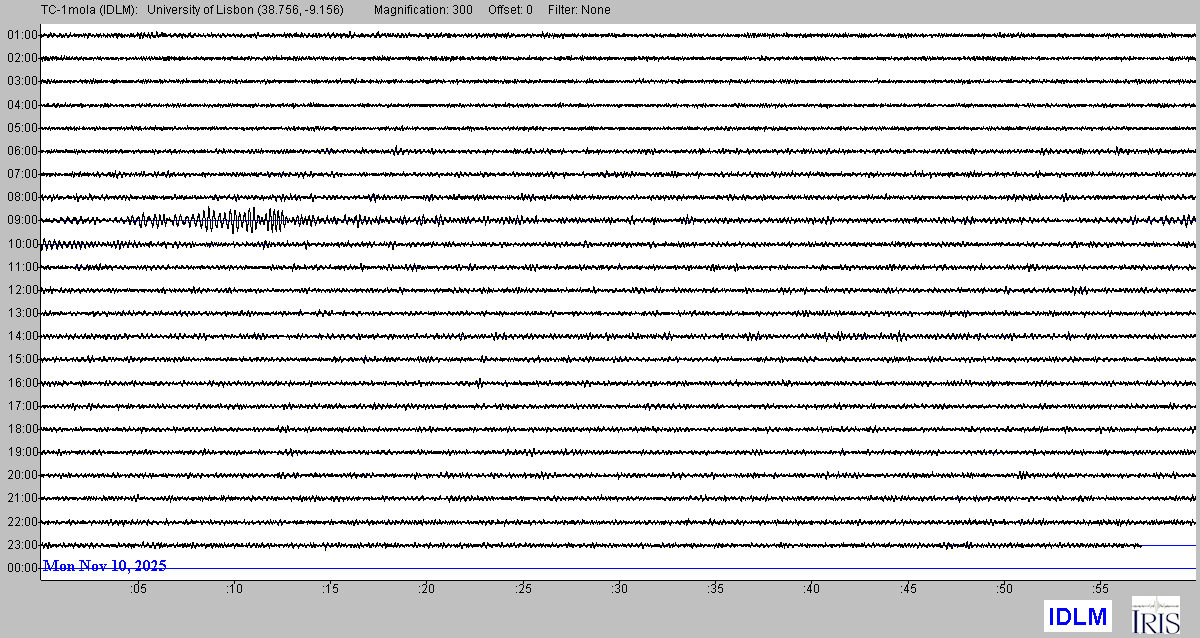This screenshot has height=638, width=1200.
Task: Select the 09:00 hour label
Action: 22,220
